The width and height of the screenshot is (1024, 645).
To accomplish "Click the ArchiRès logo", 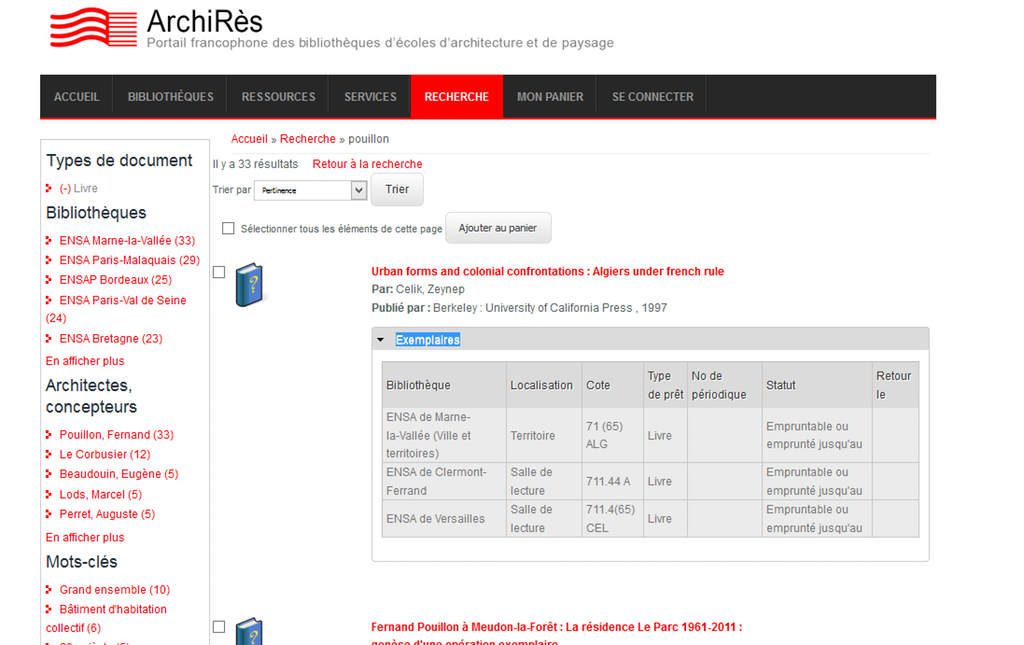I will [x=93, y=28].
